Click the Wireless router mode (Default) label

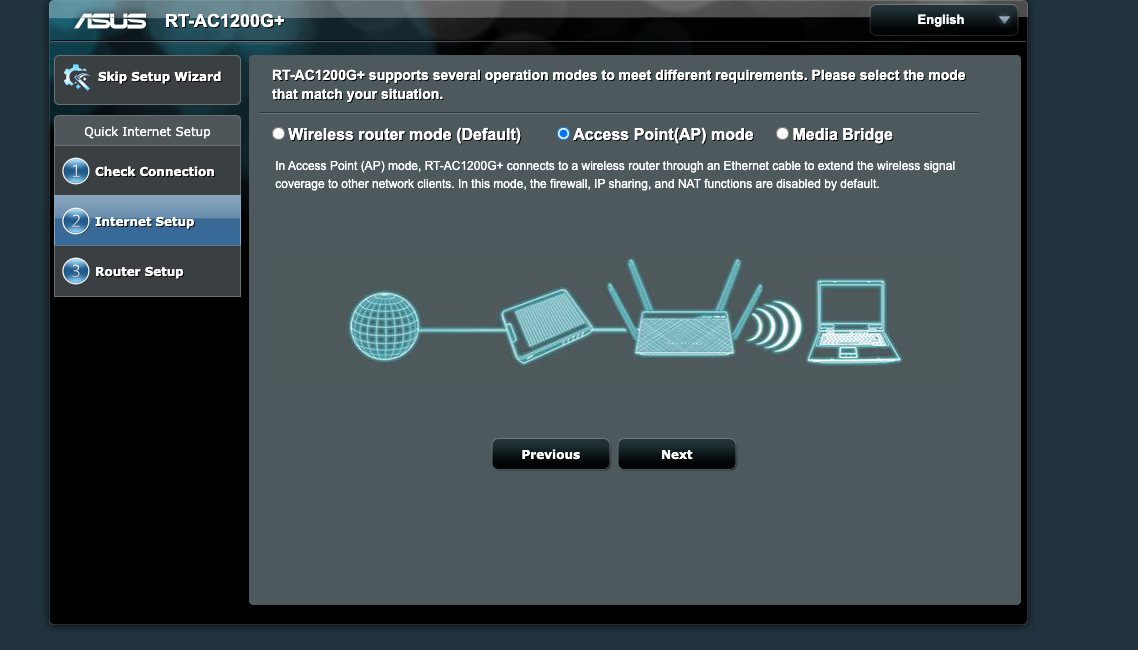pyautogui.click(x=404, y=134)
